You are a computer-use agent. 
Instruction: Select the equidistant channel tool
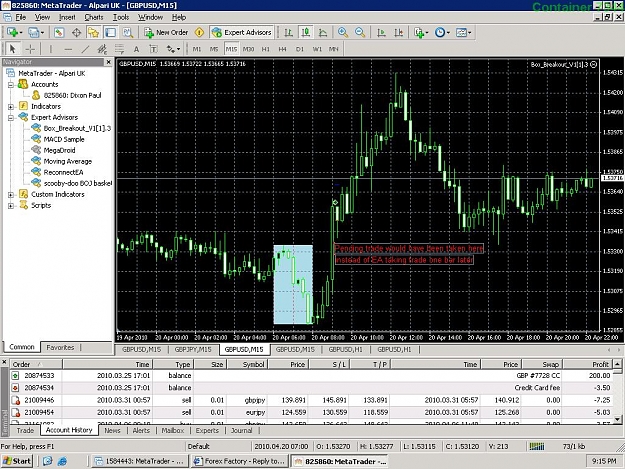102,49
